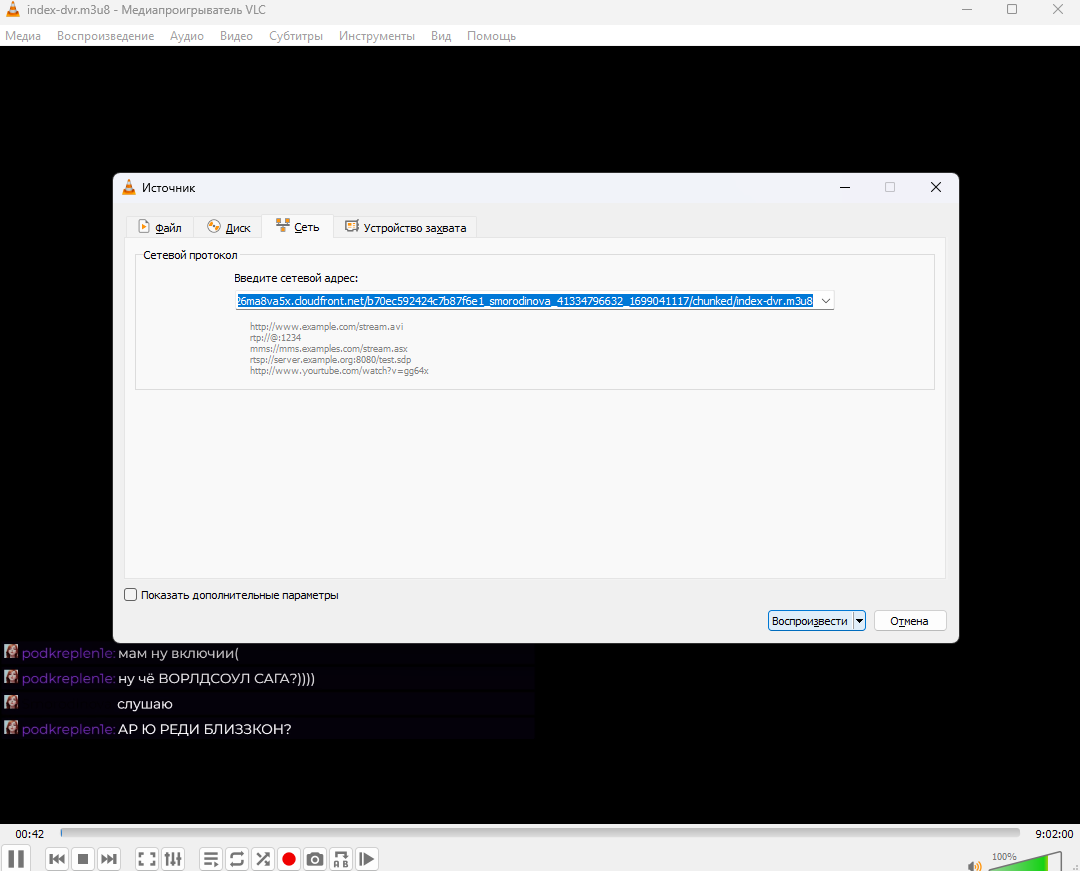Open the Видео menu
Viewport: 1080px width, 871px height.
[236, 36]
